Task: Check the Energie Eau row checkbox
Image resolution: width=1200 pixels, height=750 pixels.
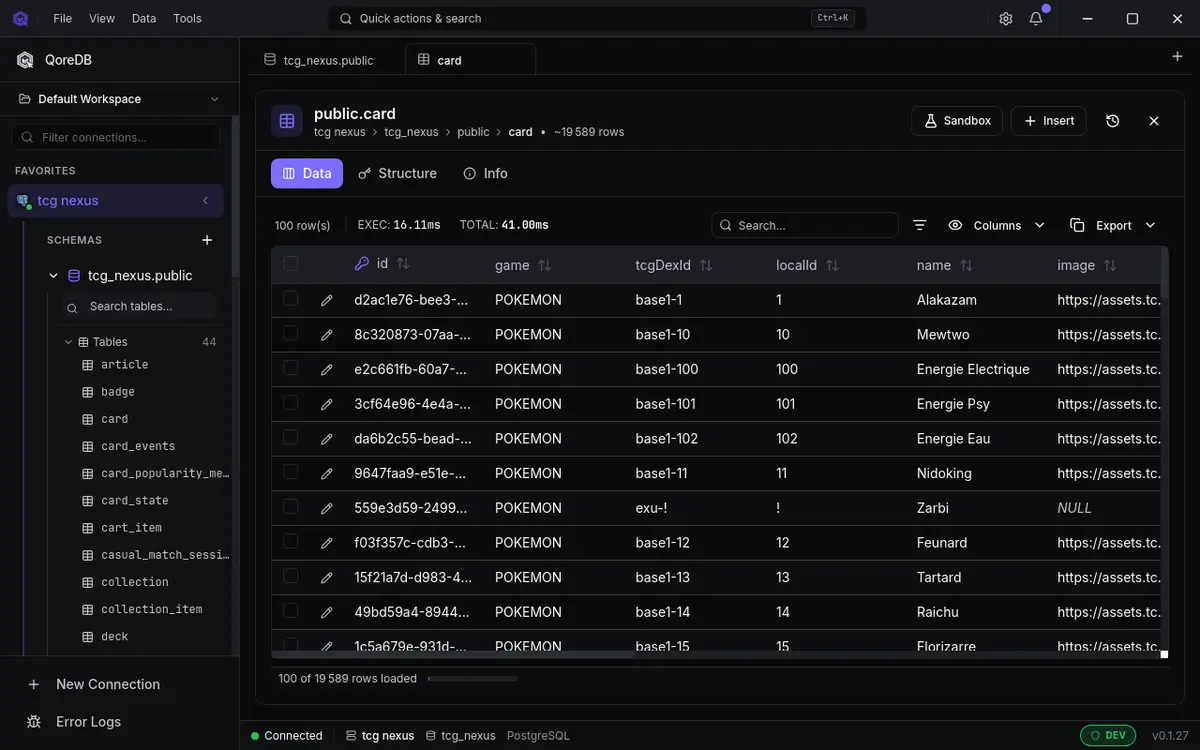Action: pos(290,437)
